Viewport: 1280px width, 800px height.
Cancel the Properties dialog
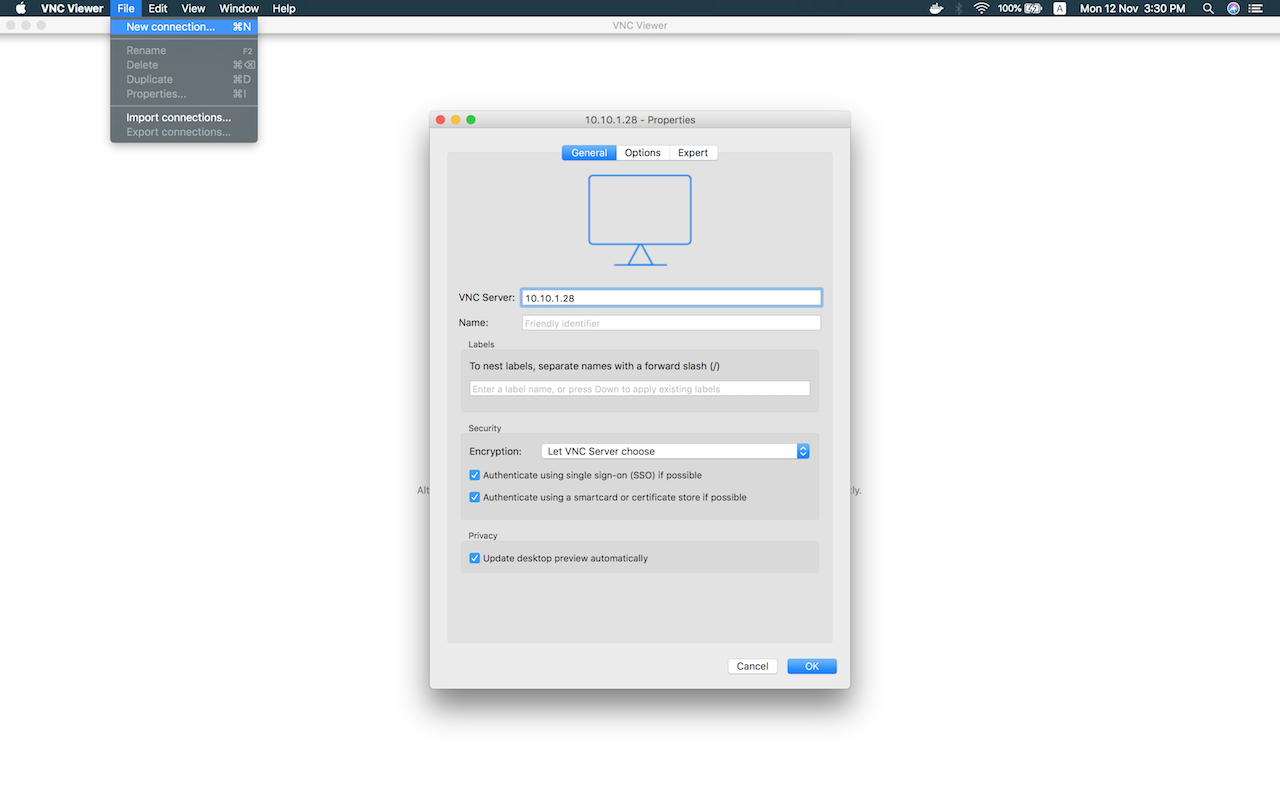coord(753,666)
